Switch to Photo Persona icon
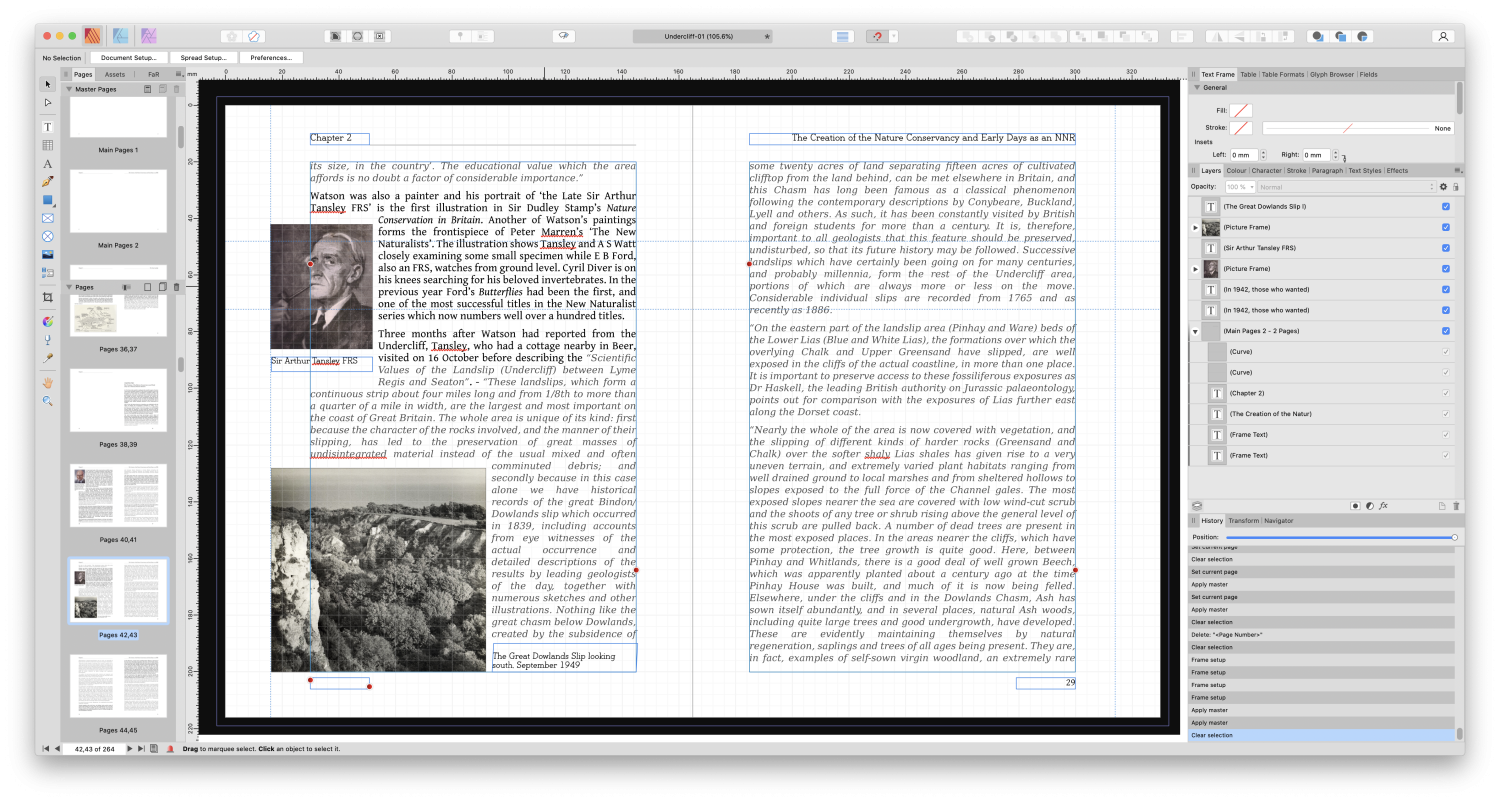Screen dimensions: 1500x802 coord(149,36)
